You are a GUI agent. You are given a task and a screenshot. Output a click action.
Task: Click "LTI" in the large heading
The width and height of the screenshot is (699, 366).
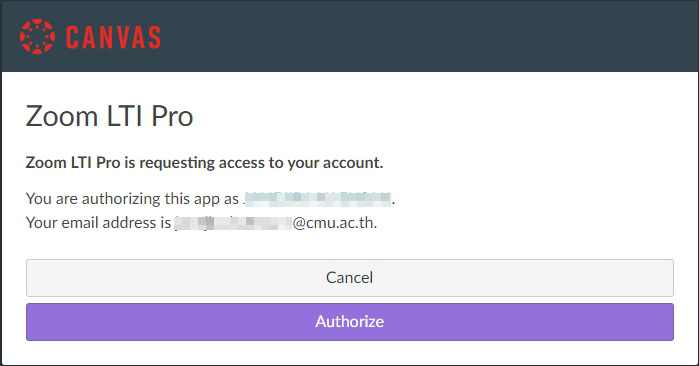pyautogui.click(x=124, y=116)
